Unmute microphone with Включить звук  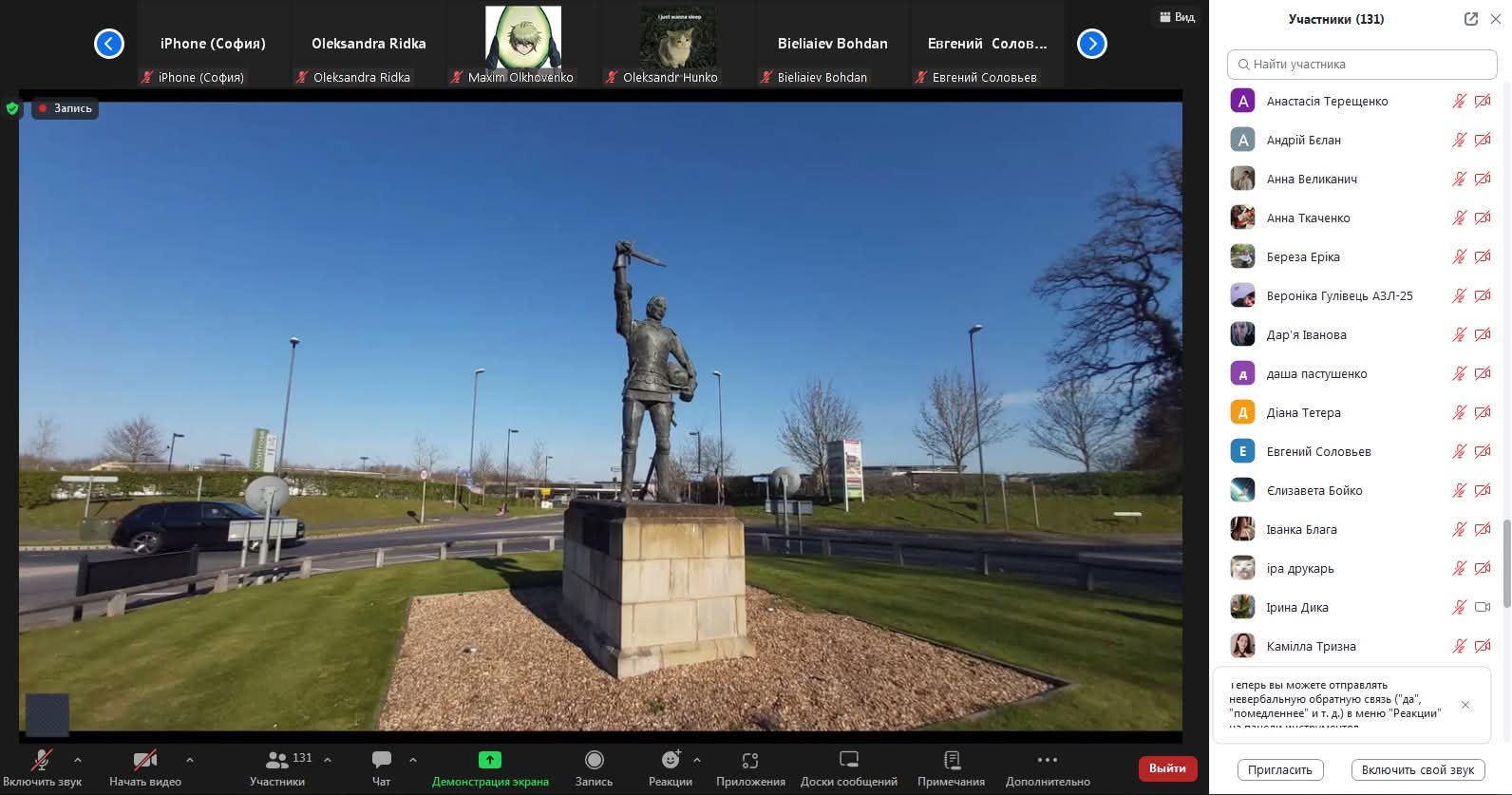(42, 760)
